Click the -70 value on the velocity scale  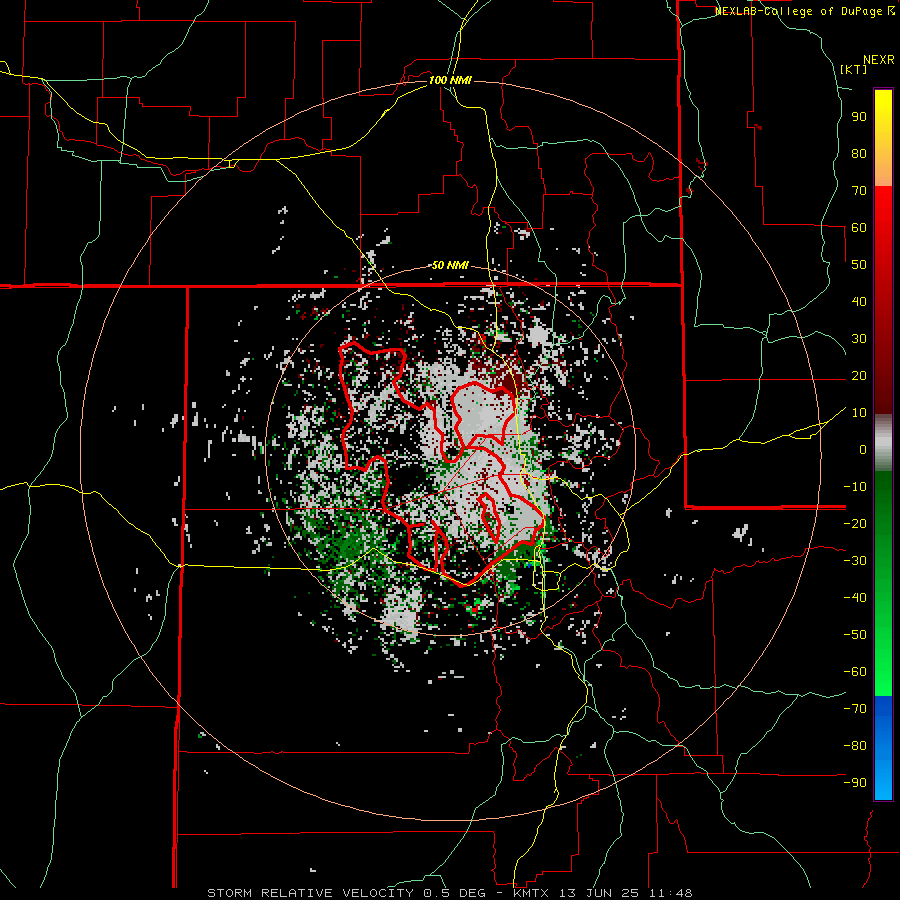(855, 709)
